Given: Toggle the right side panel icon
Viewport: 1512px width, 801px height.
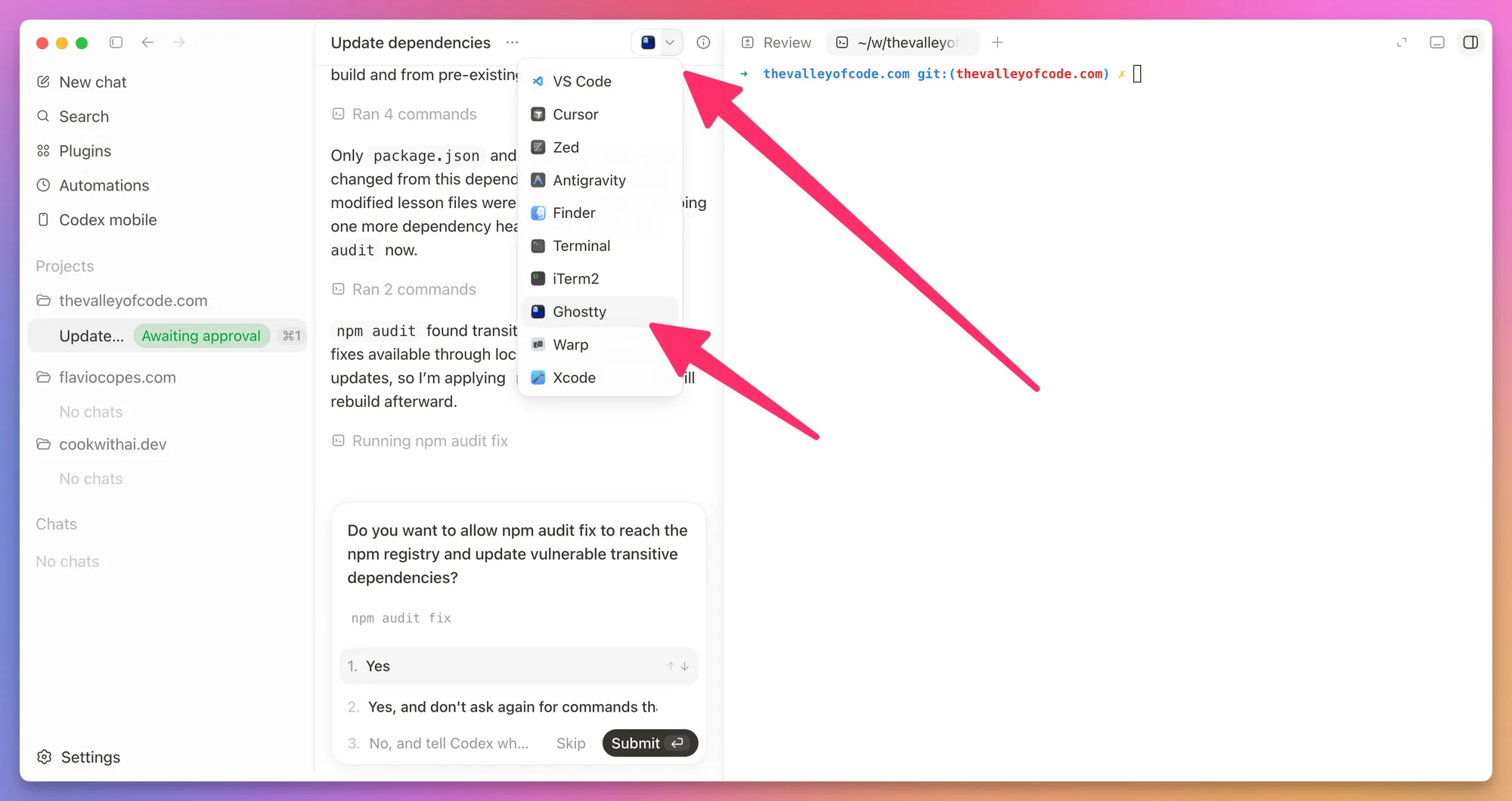Looking at the screenshot, I should click(1470, 42).
